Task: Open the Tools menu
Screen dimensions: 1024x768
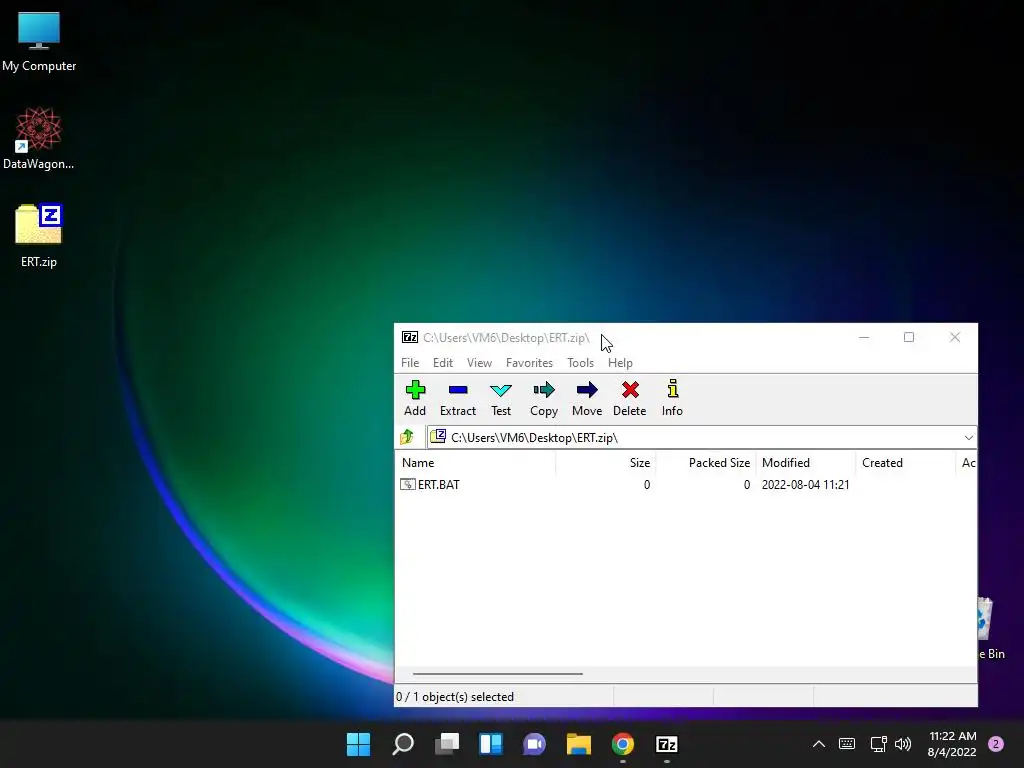Action: (x=580, y=362)
